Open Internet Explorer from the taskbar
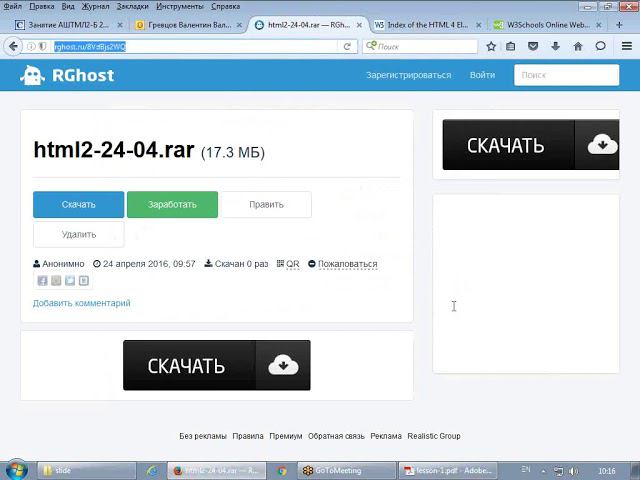The image size is (640, 480). [152, 471]
